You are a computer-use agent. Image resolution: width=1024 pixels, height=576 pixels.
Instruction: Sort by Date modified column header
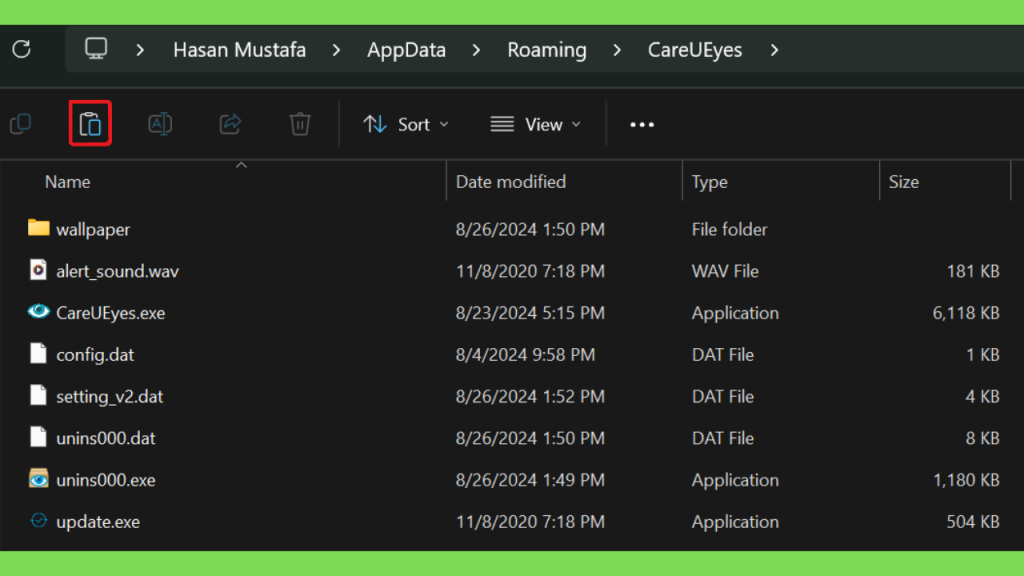pyautogui.click(x=511, y=182)
